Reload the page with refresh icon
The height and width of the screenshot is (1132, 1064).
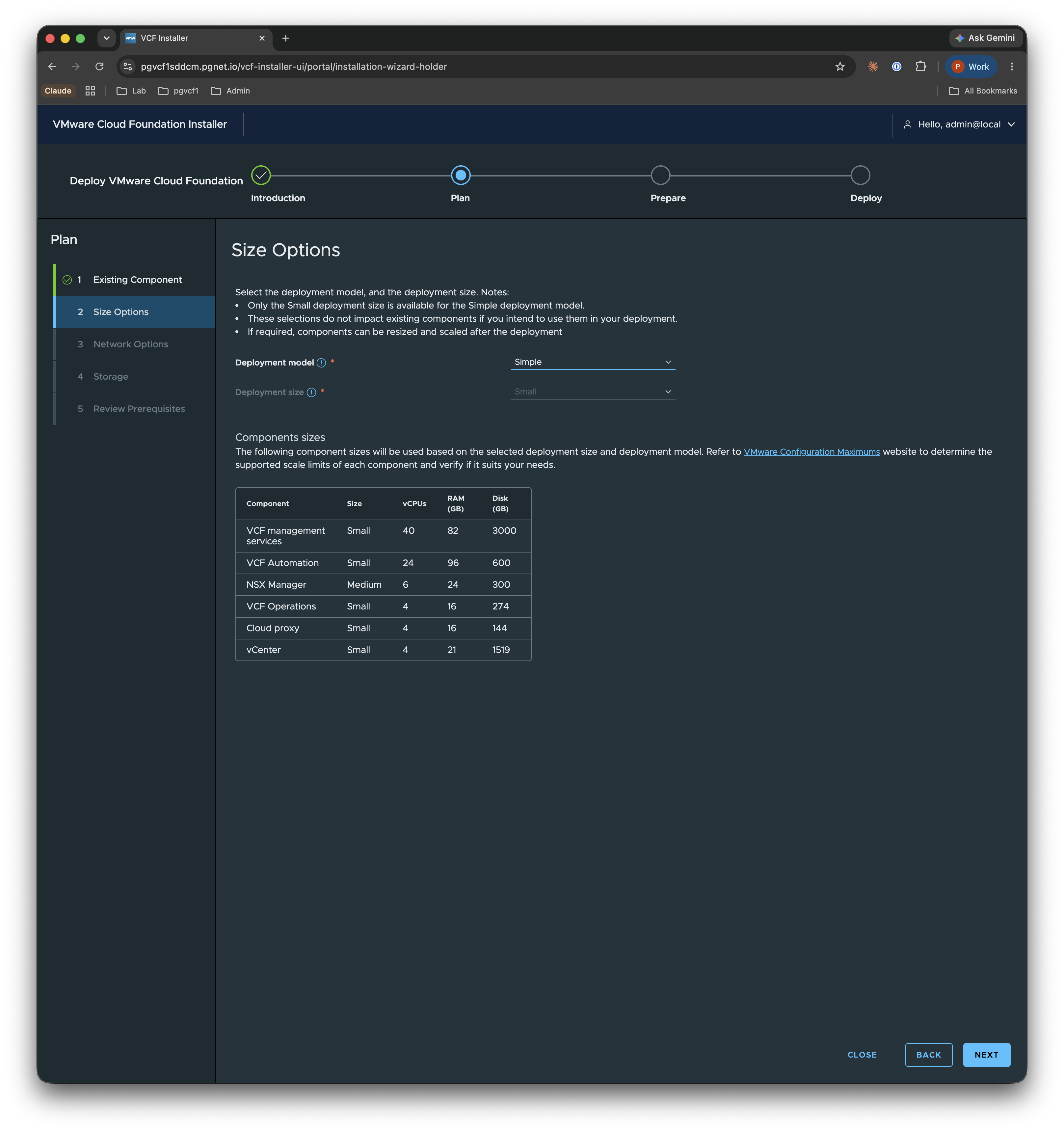coord(100,67)
